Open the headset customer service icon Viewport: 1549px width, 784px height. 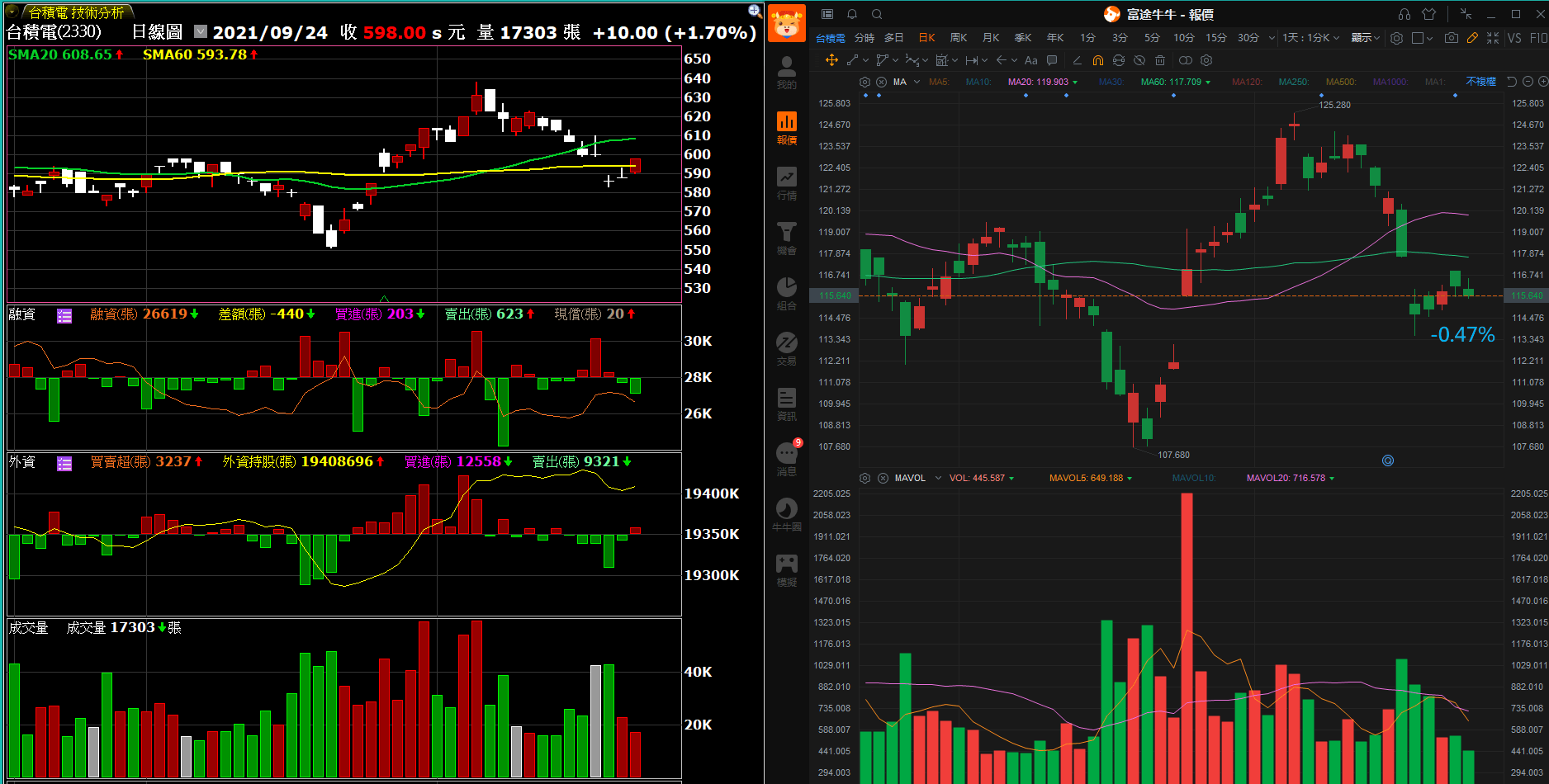click(1405, 14)
